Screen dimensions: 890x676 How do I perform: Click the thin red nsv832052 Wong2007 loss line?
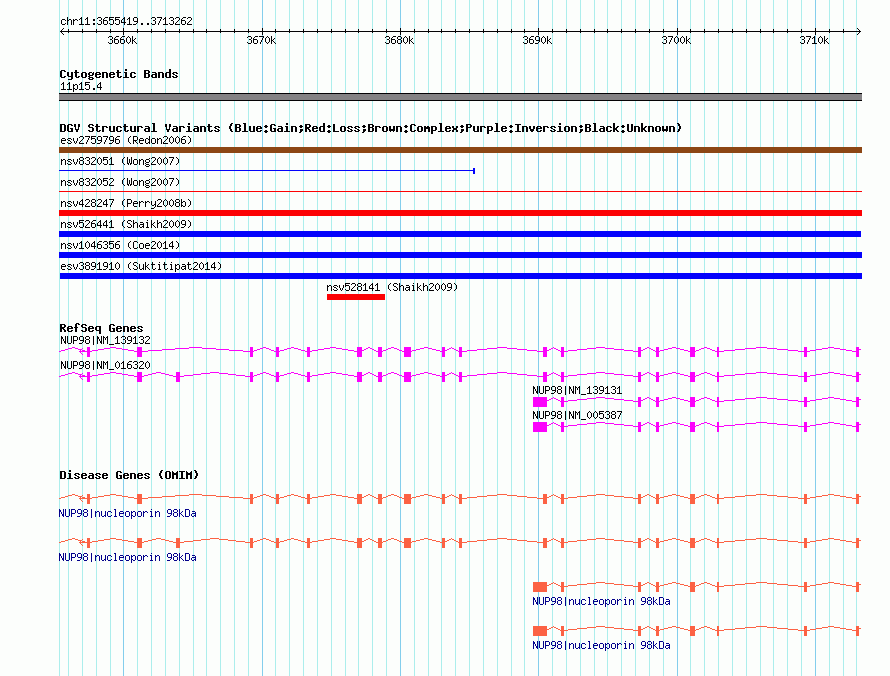pyautogui.click(x=460, y=192)
